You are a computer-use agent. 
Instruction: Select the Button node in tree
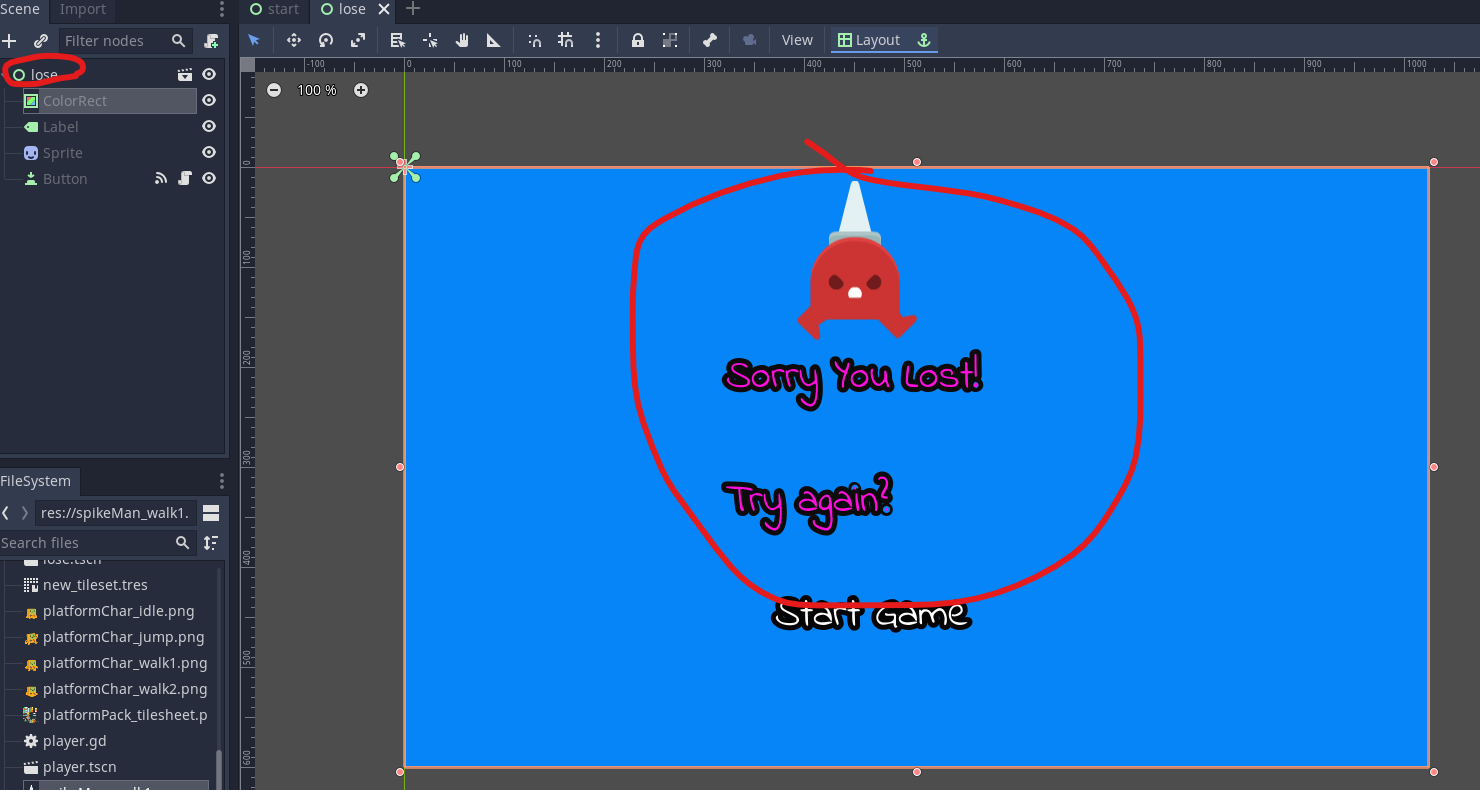[65, 179]
